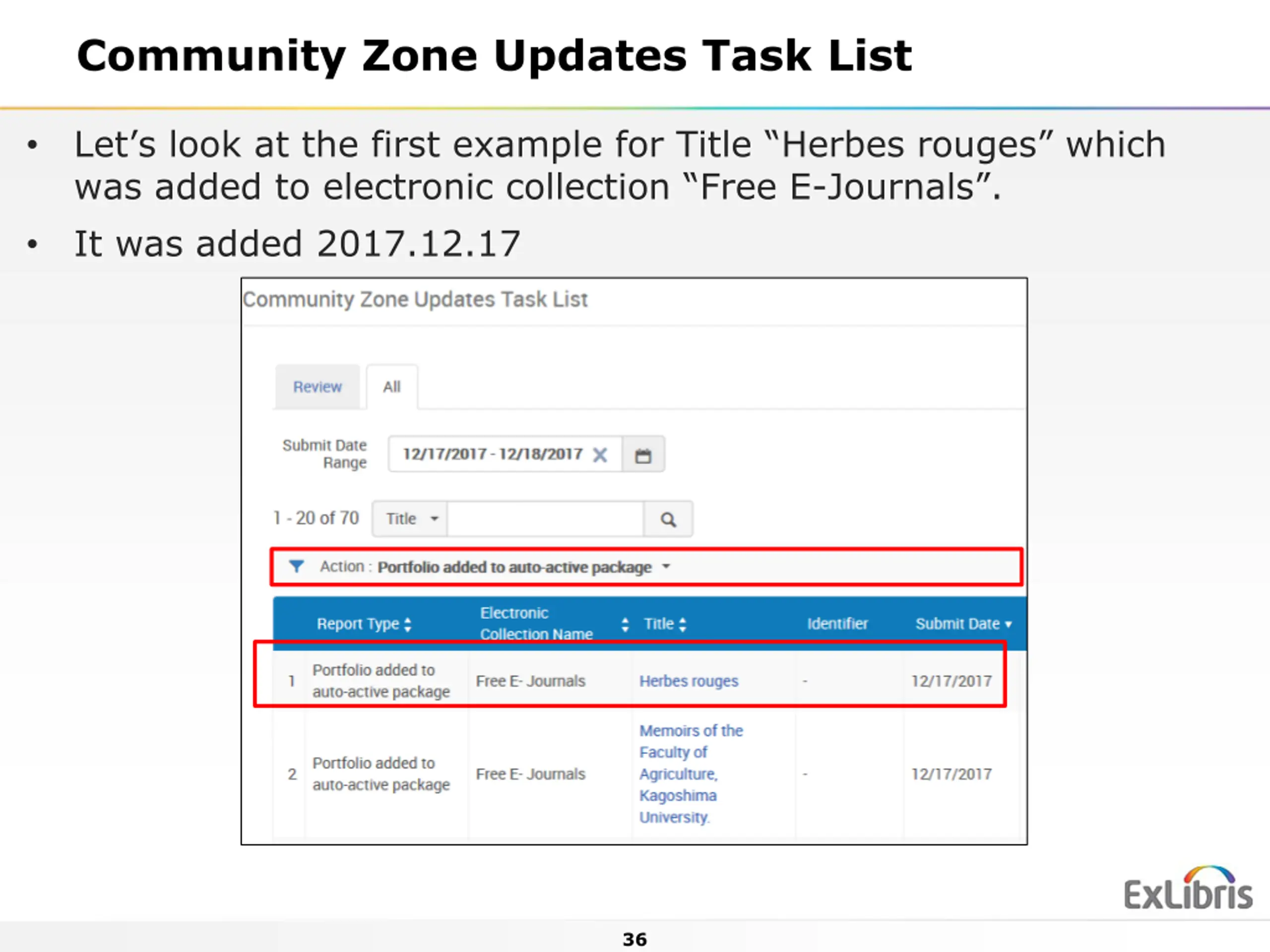Open the Herbes rouges title link
Screen dimensions: 1270x952
[689, 681]
